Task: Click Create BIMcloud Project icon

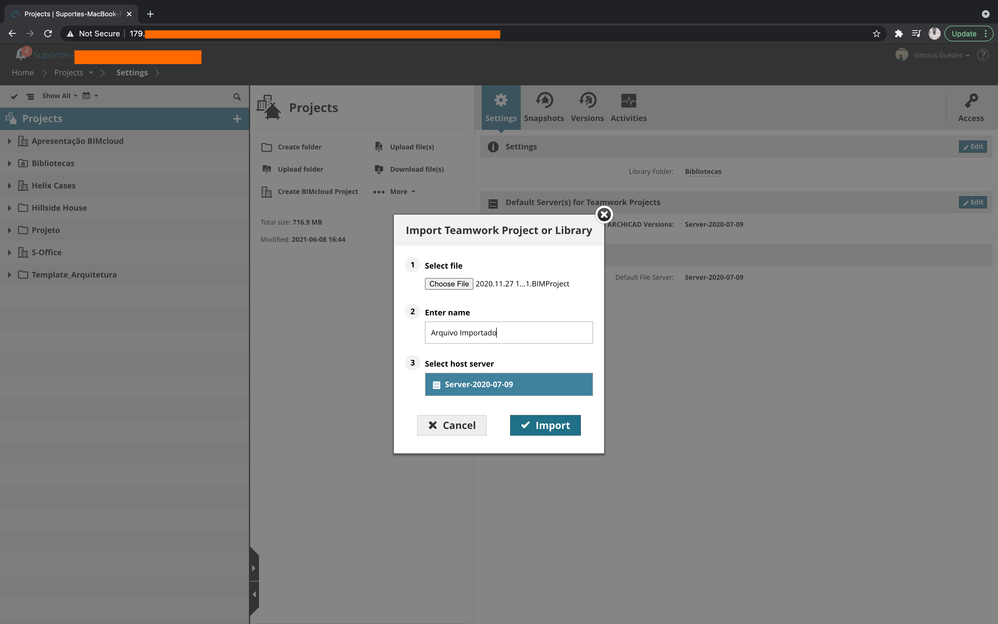Action: (267, 192)
